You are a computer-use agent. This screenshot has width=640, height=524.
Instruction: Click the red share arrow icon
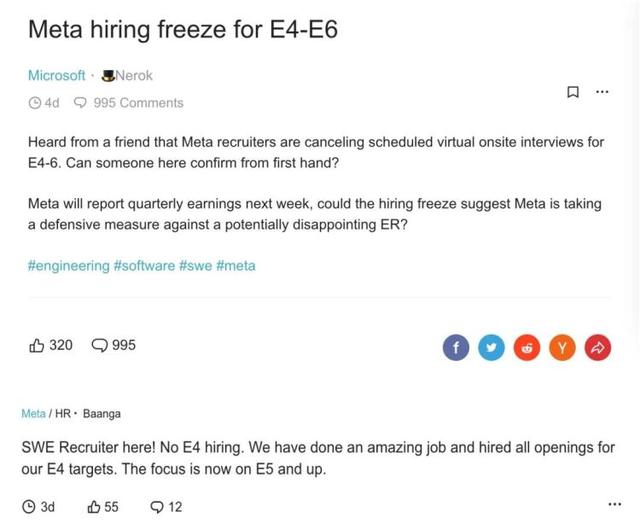point(598,348)
